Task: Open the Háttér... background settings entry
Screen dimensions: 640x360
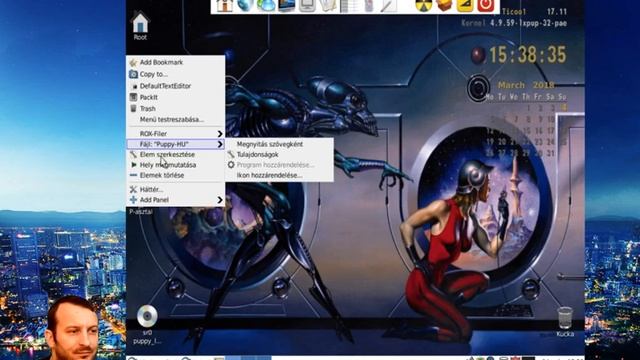Action: [176, 189]
